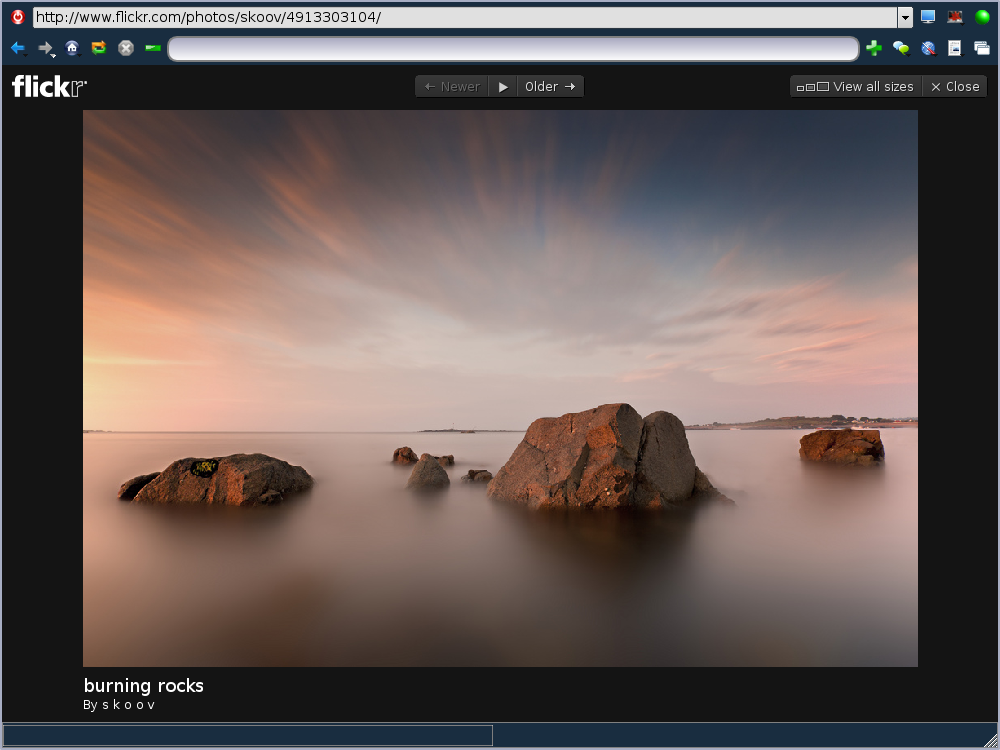
Task: Go to the browser home page
Action: click(x=72, y=48)
